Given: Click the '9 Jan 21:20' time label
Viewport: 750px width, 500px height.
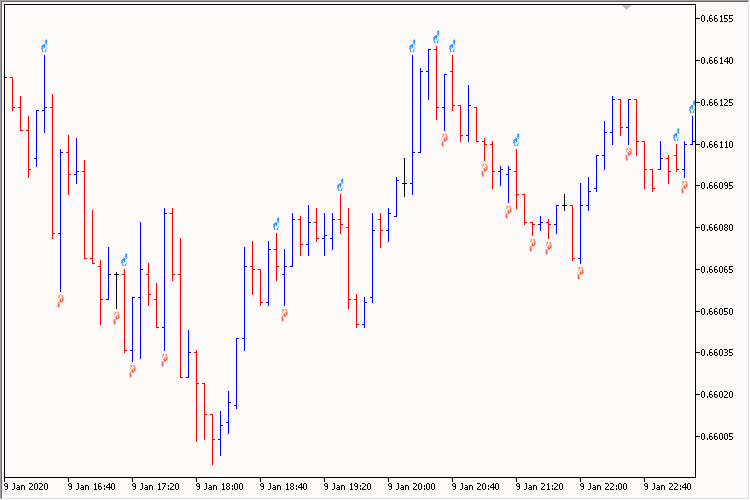Looking at the screenshot, I should 540,487.
